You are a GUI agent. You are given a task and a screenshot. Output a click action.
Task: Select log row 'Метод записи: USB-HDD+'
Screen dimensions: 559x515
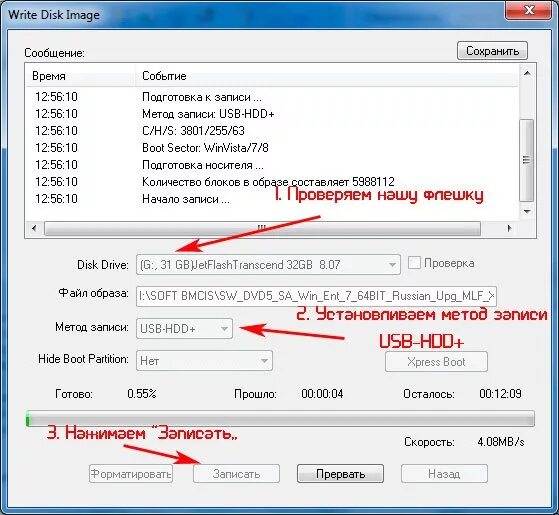(x=272, y=114)
